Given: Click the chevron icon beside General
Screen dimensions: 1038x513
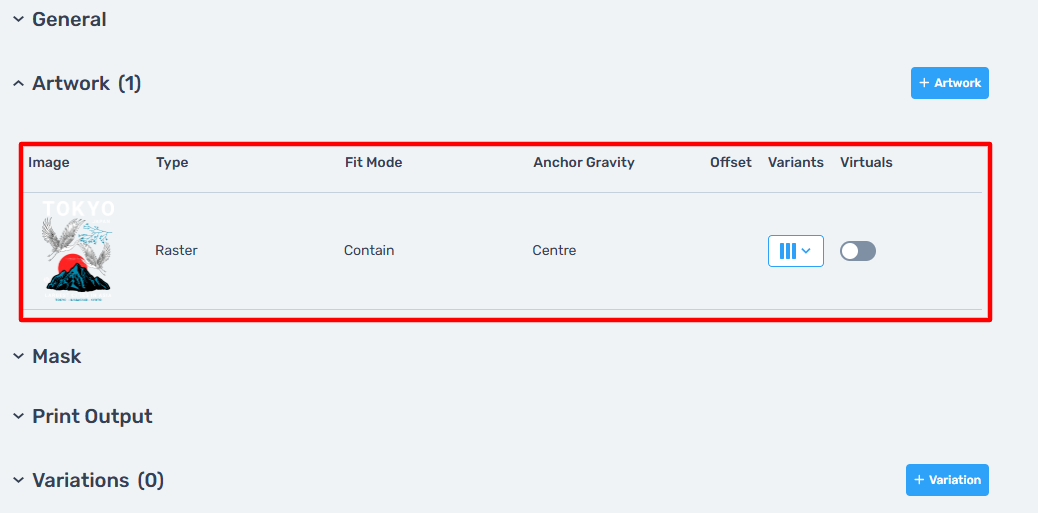Looking at the screenshot, I should pyautogui.click(x=18, y=19).
